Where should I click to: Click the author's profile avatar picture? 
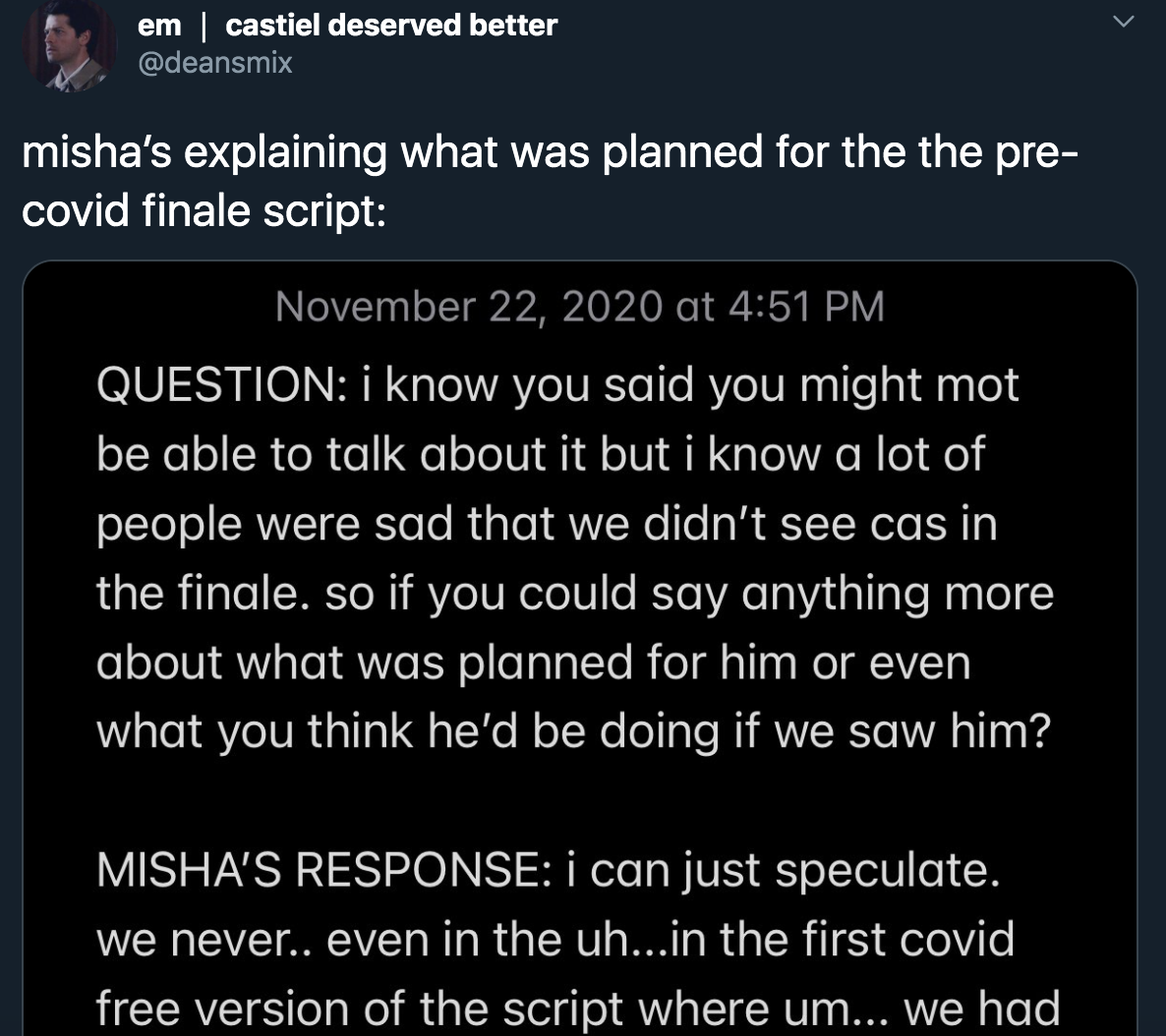[x=68, y=44]
